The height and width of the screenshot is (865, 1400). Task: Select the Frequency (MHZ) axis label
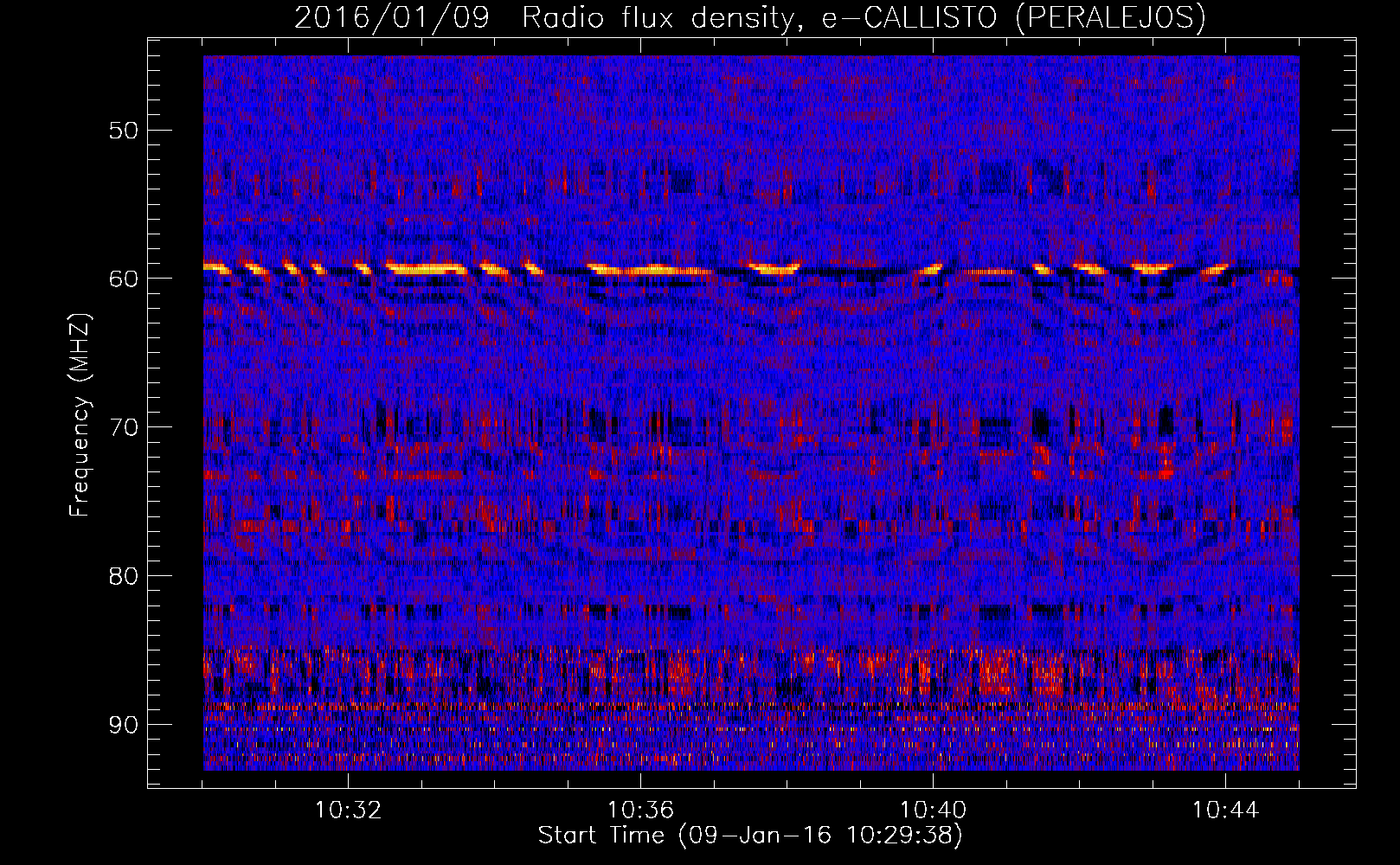(x=80, y=415)
